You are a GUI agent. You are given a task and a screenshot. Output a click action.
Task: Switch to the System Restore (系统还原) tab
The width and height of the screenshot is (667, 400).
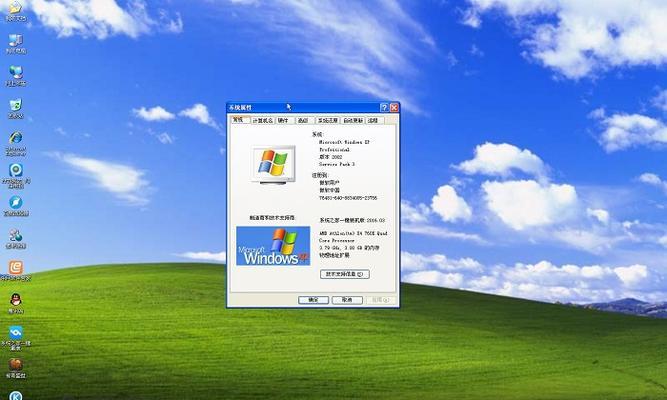328,121
